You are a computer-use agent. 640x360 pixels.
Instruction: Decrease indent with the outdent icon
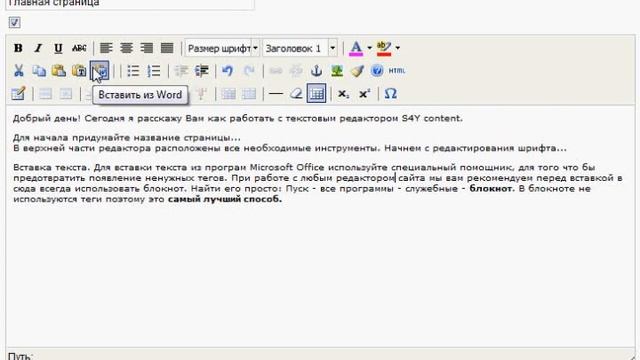coord(181,71)
